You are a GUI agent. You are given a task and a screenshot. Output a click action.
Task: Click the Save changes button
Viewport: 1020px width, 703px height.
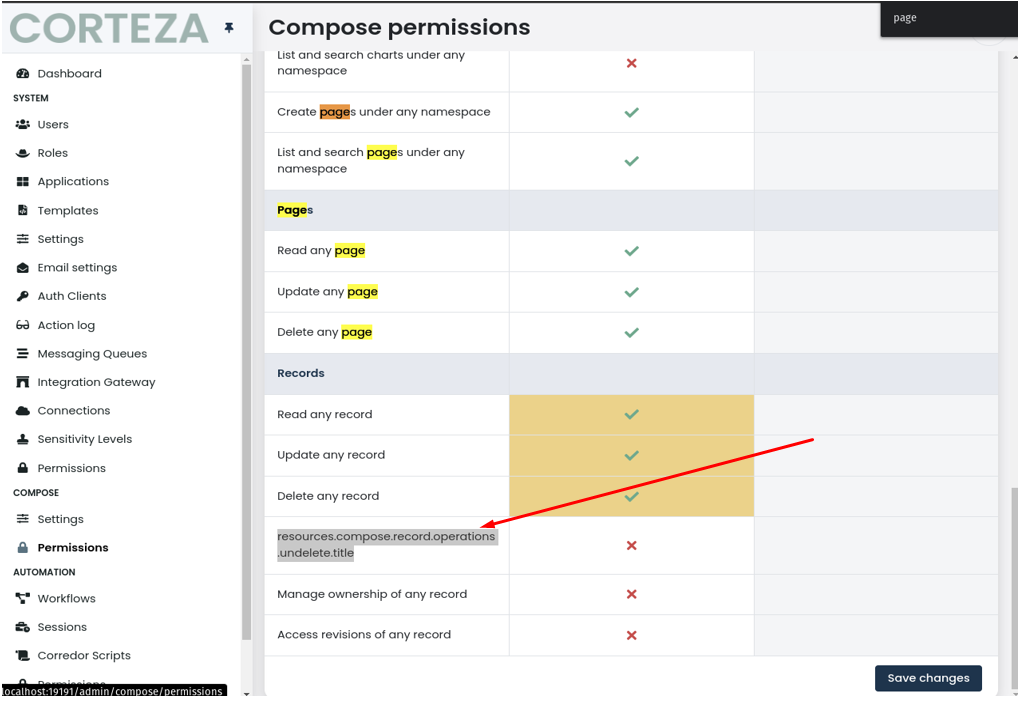pyautogui.click(x=928, y=678)
